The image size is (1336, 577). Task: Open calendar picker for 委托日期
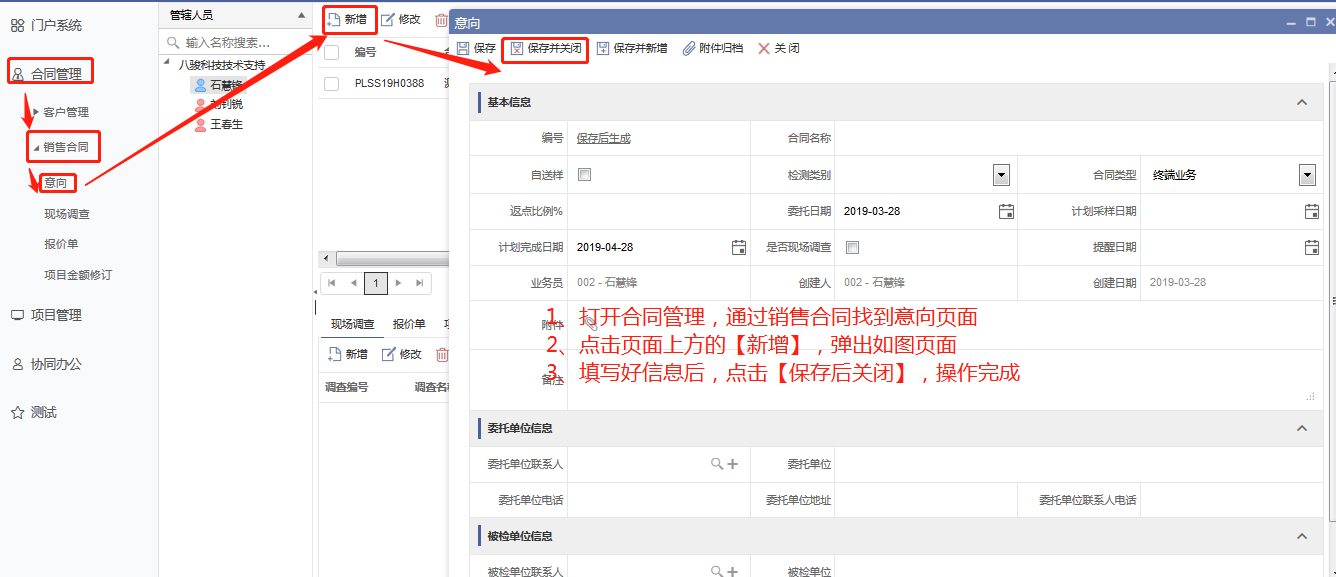[x=1006, y=211]
